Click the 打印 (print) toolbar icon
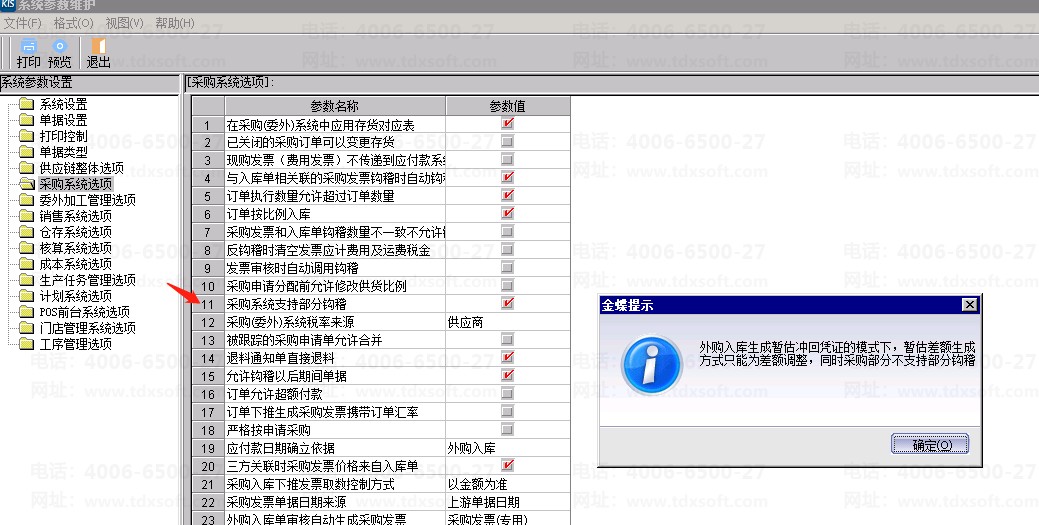The image size is (1039, 525). (28, 46)
